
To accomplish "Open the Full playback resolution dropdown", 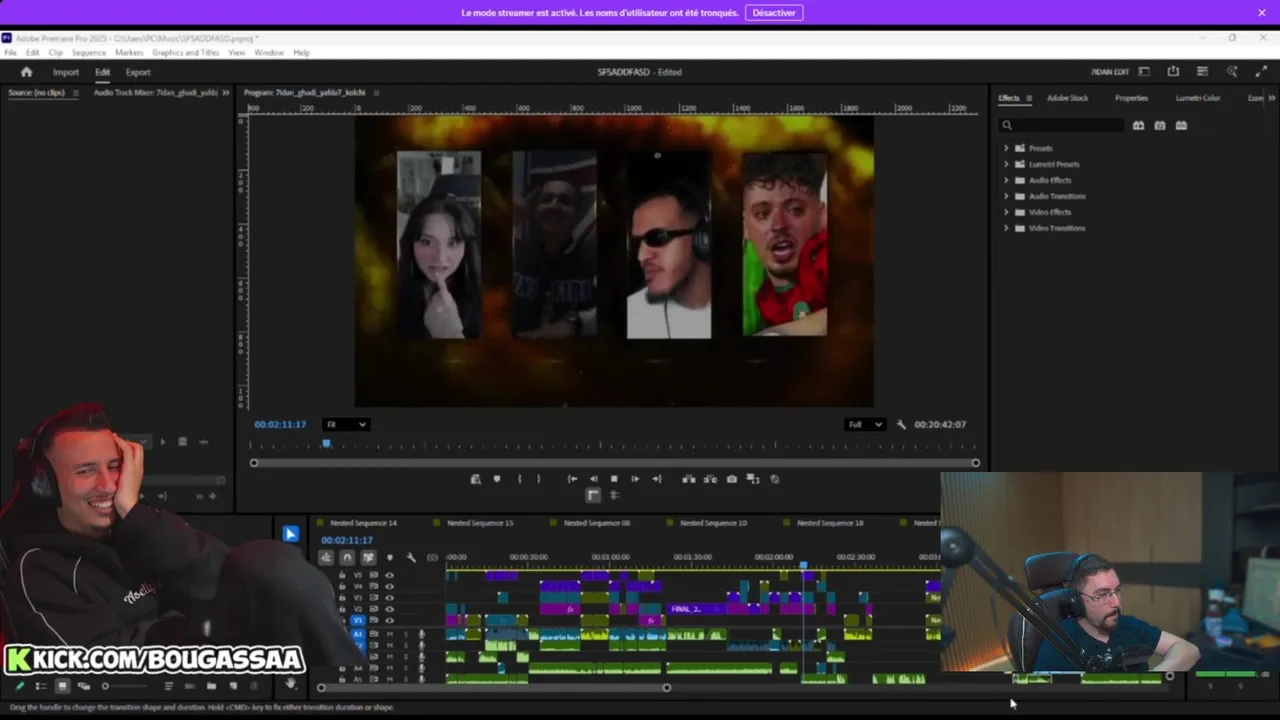I will [865, 424].
